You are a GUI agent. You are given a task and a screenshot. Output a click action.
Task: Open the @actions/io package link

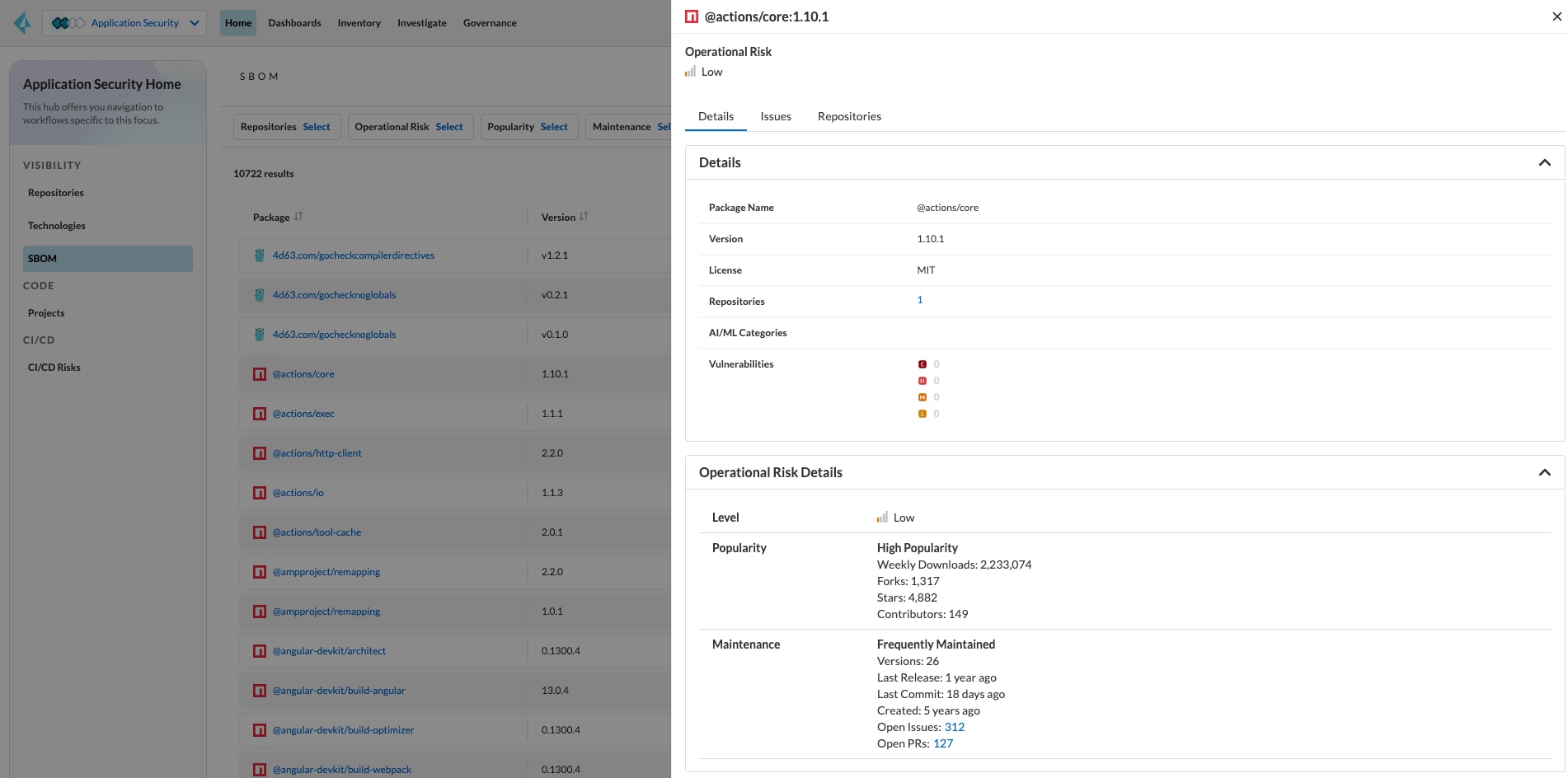tap(298, 493)
